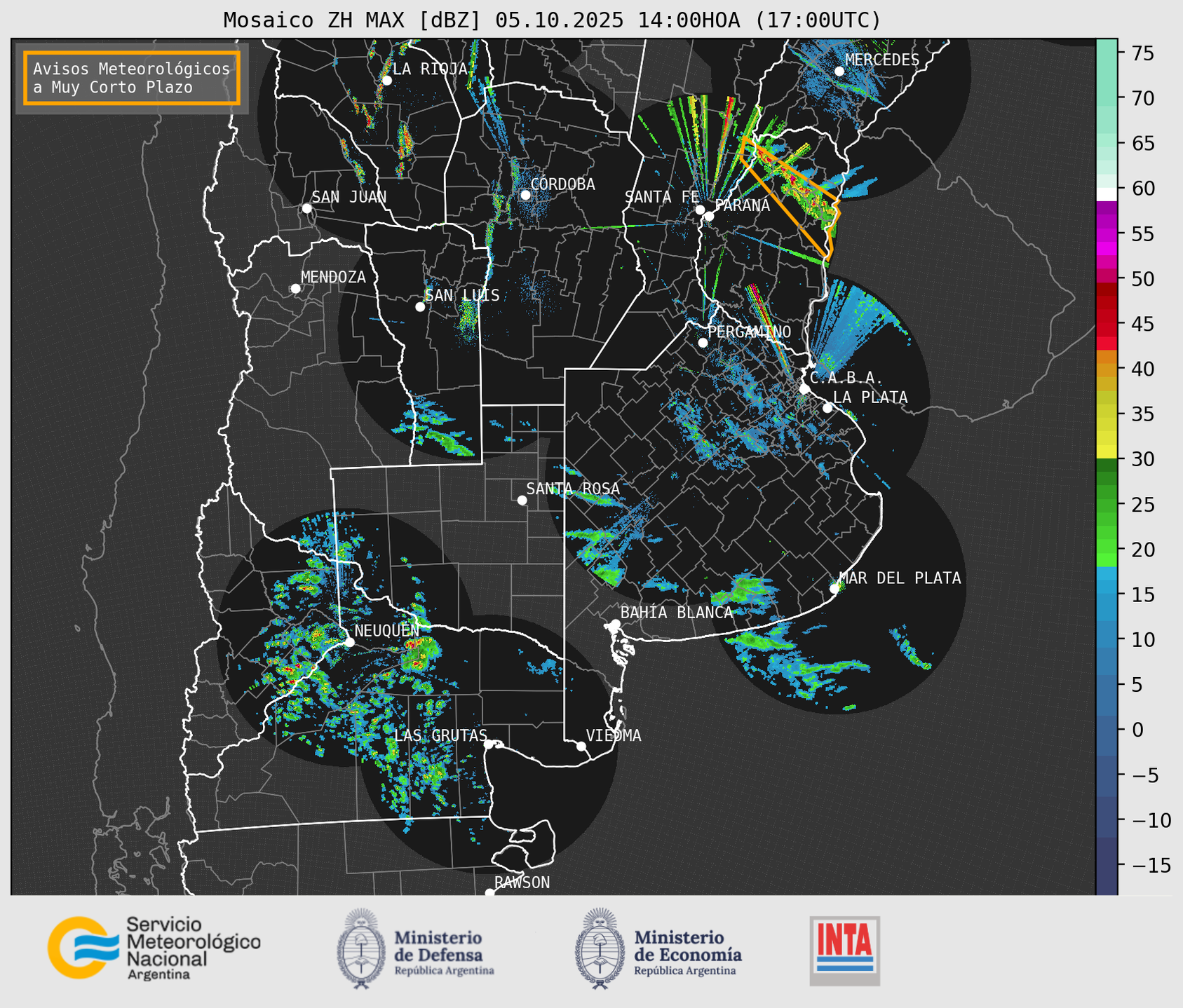This screenshot has height=1008, width=1183.
Task: Click the Ministerio de Economía emblem
Action: (x=600, y=948)
